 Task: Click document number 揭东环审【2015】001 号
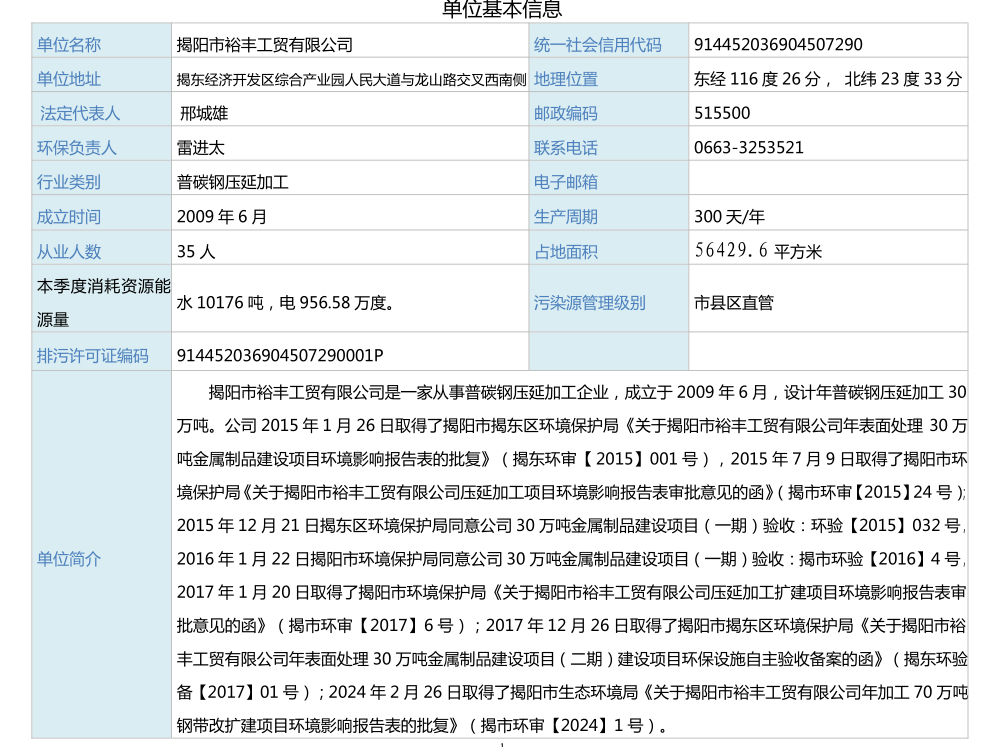tap(605, 459)
